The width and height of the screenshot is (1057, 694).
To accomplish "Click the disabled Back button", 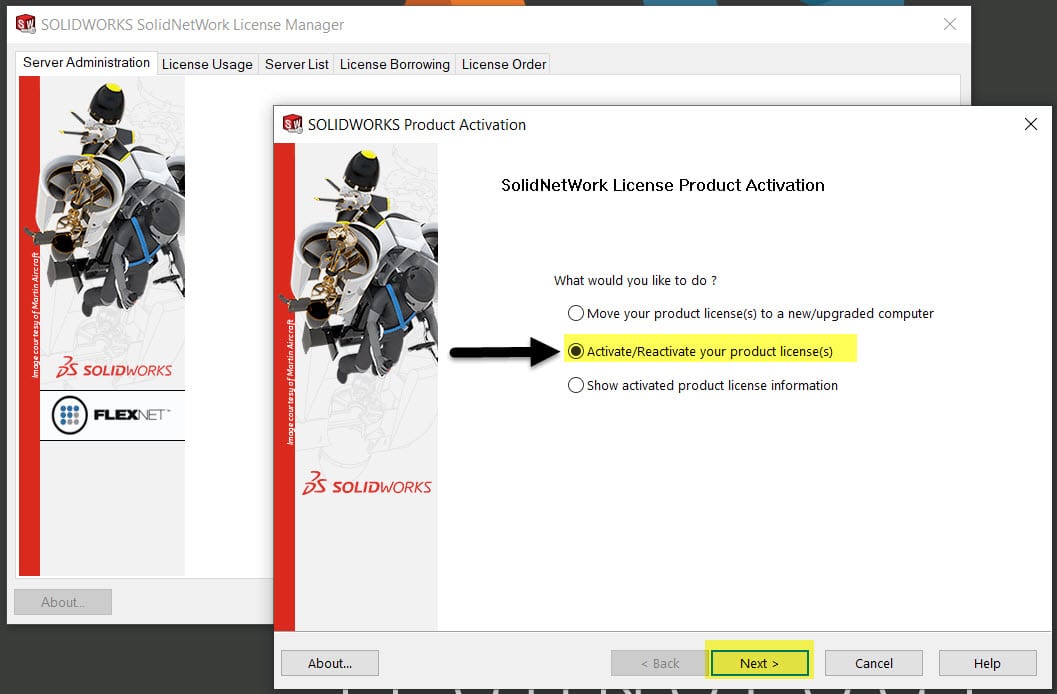I will 660,663.
